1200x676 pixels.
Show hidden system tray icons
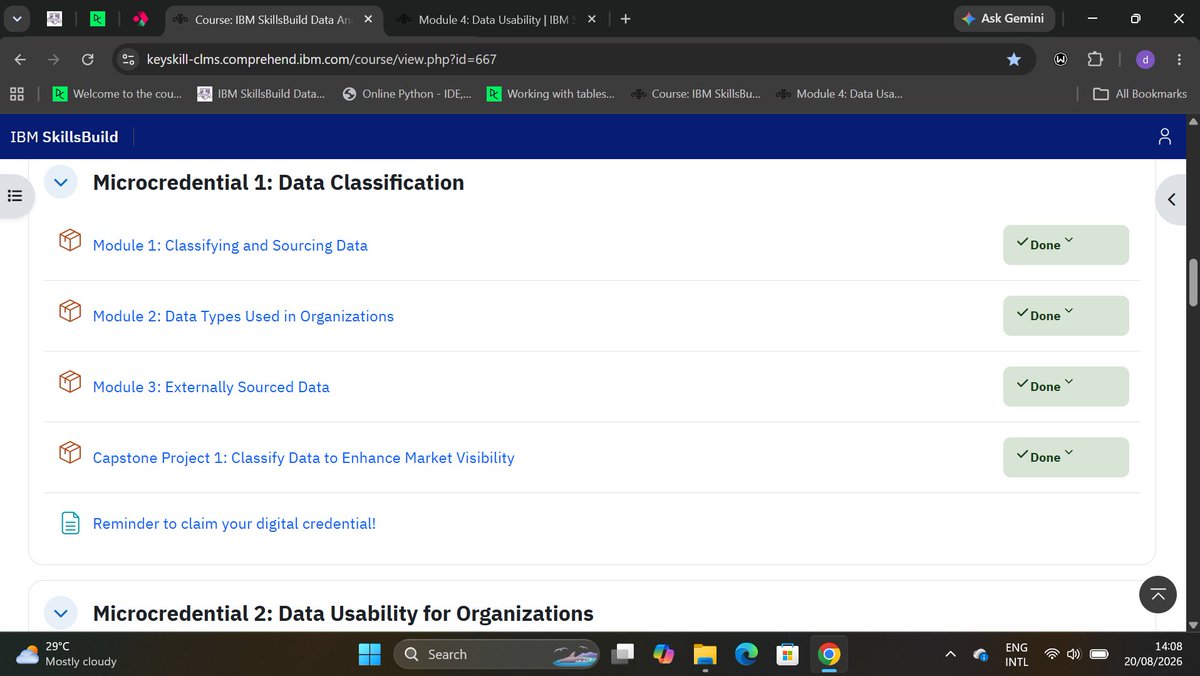pos(950,654)
